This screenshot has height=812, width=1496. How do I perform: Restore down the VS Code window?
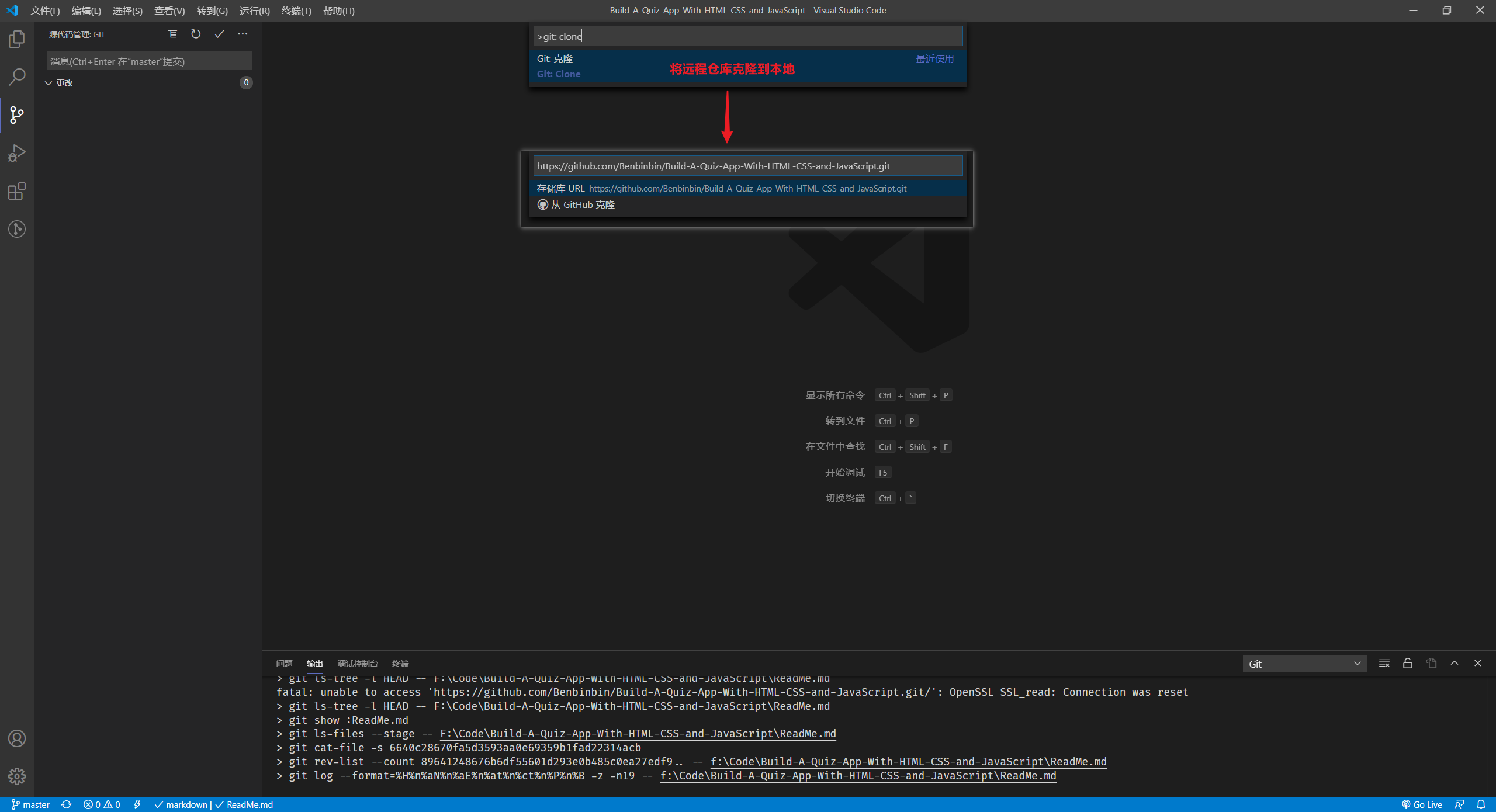(x=1446, y=11)
